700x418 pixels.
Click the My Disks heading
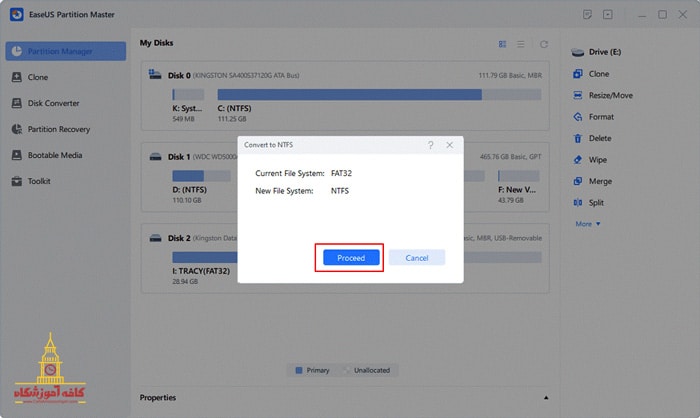[156, 43]
